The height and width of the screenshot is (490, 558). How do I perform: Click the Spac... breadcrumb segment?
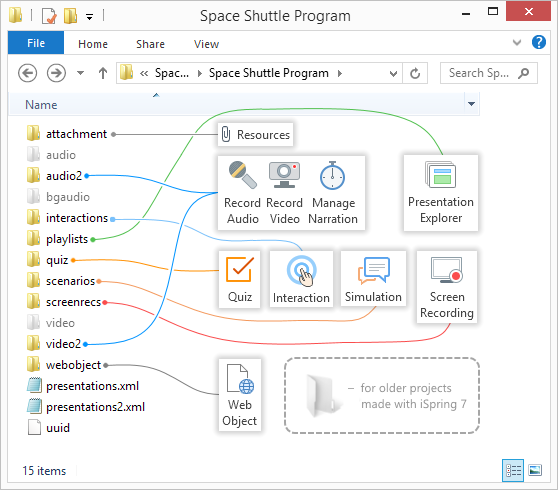tap(172, 73)
